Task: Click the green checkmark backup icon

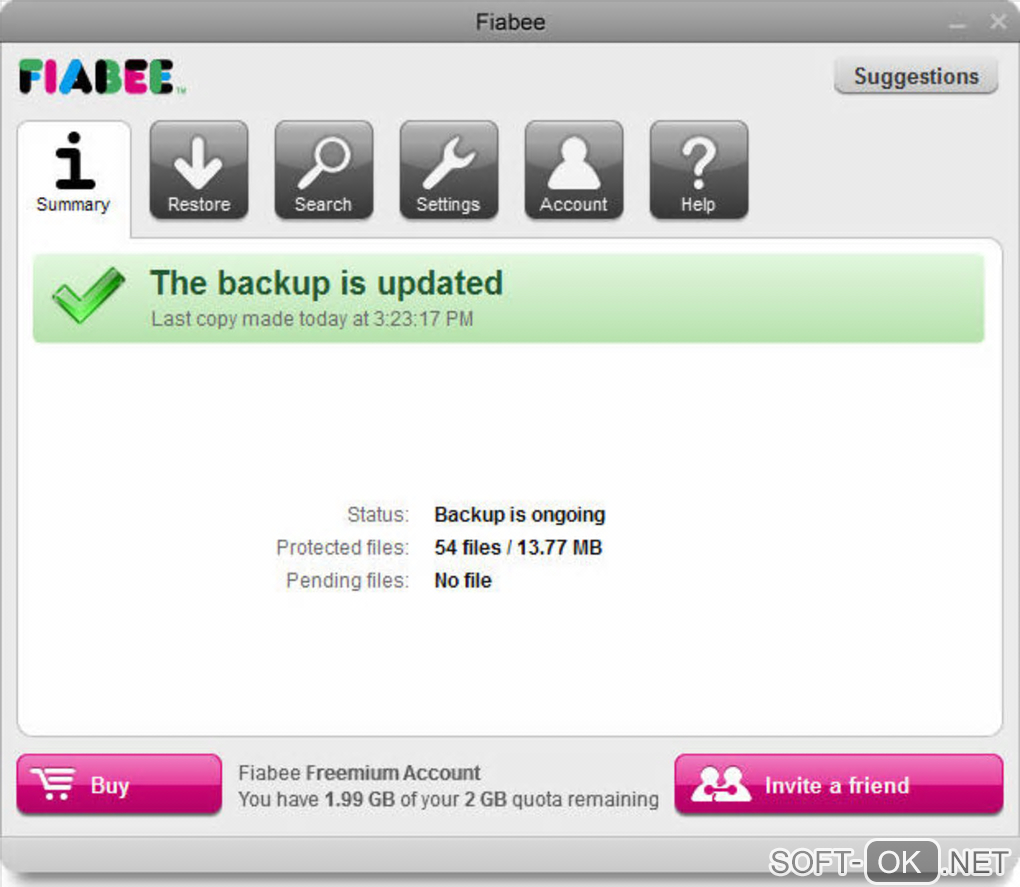Action: tap(88, 295)
